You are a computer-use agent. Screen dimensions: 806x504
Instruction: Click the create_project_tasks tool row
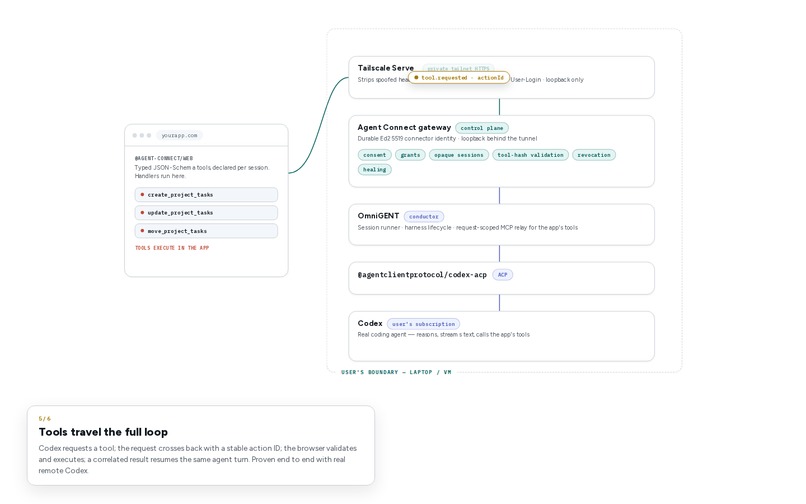(206, 194)
